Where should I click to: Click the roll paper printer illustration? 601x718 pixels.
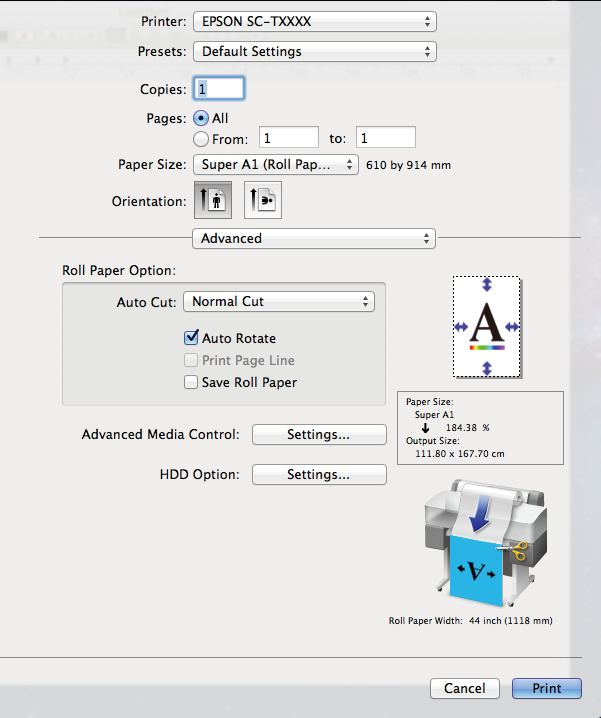pyautogui.click(x=486, y=543)
